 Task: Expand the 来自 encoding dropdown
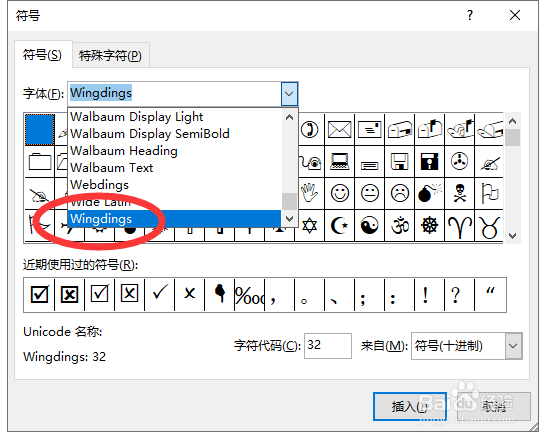click(513, 346)
